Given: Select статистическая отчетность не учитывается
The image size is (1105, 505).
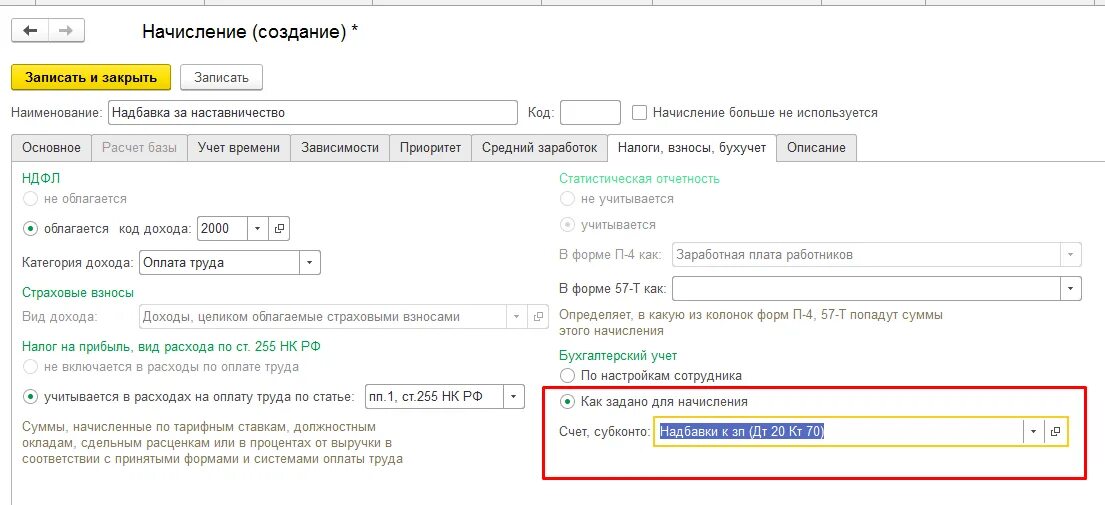Looking at the screenshot, I should pos(567,199).
